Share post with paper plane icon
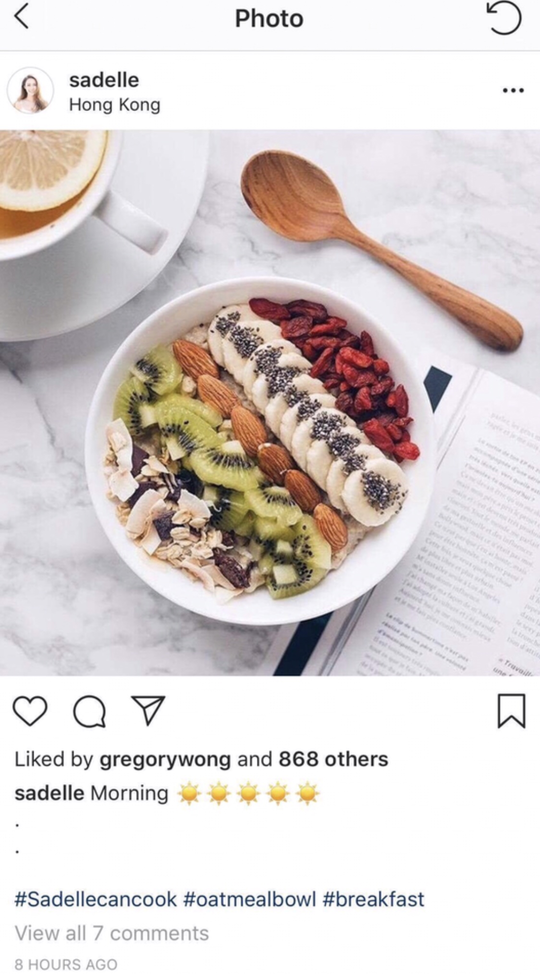This screenshot has height=974, width=540. tap(148, 711)
